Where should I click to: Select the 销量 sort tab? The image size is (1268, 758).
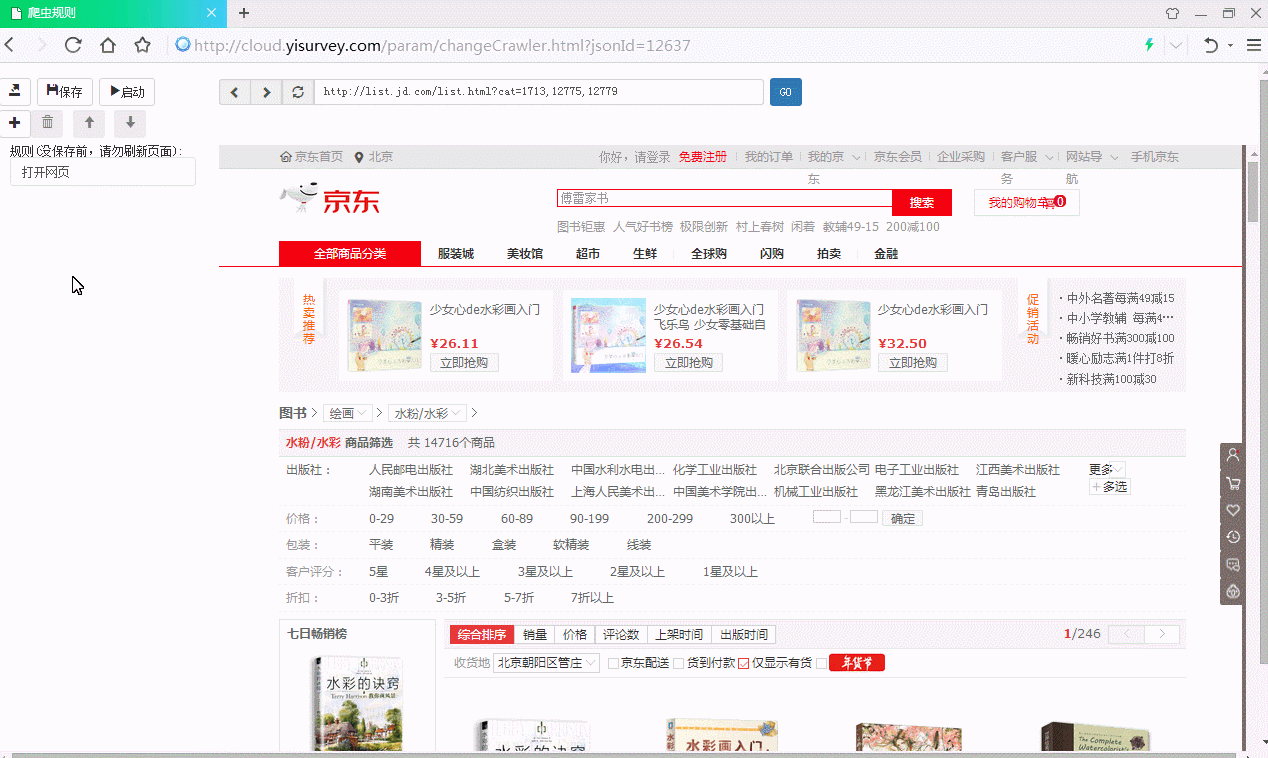pos(535,635)
